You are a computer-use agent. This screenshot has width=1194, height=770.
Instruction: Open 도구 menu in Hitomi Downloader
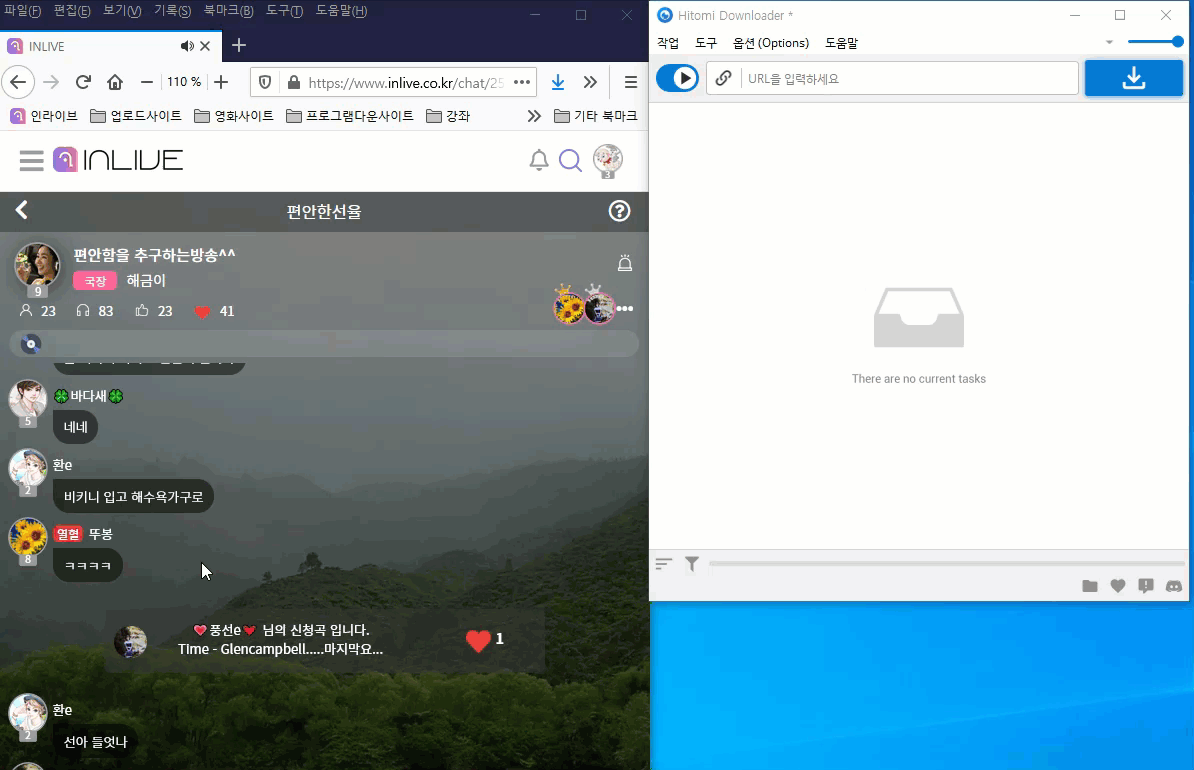(x=706, y=43)
